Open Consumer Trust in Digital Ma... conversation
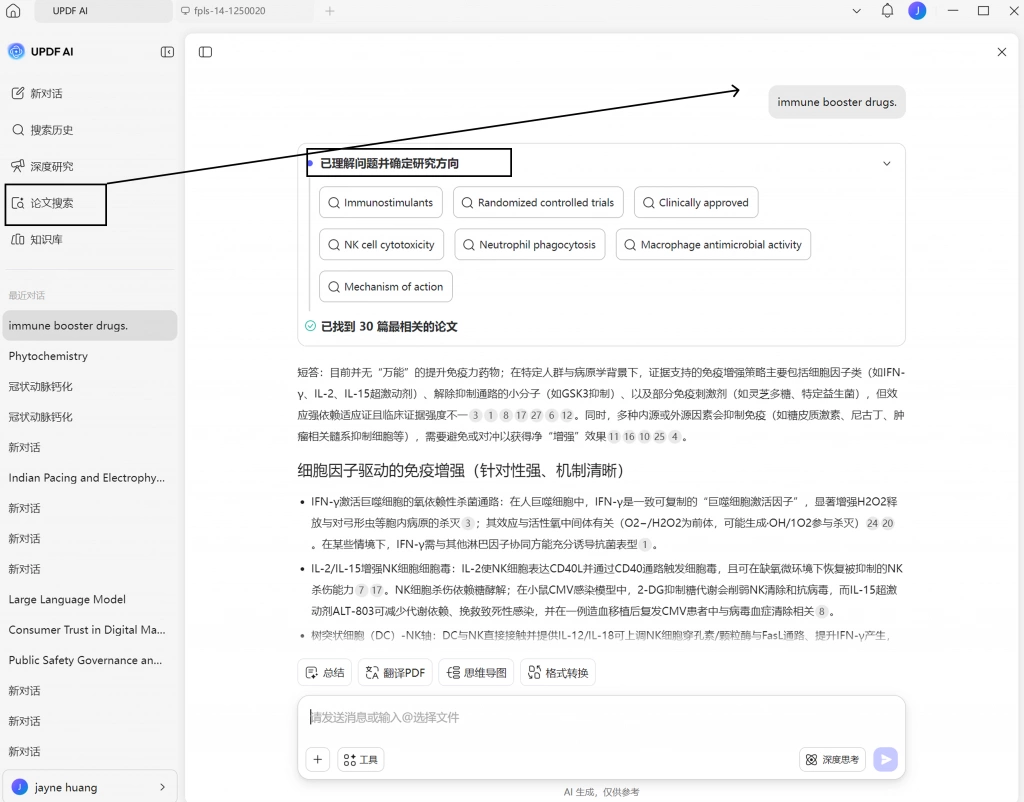 [89, 630]
